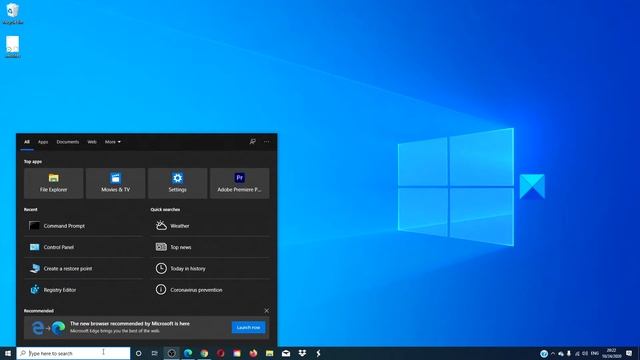
Task: Open File Explorer from Top apps
Action: click(53, 183)
